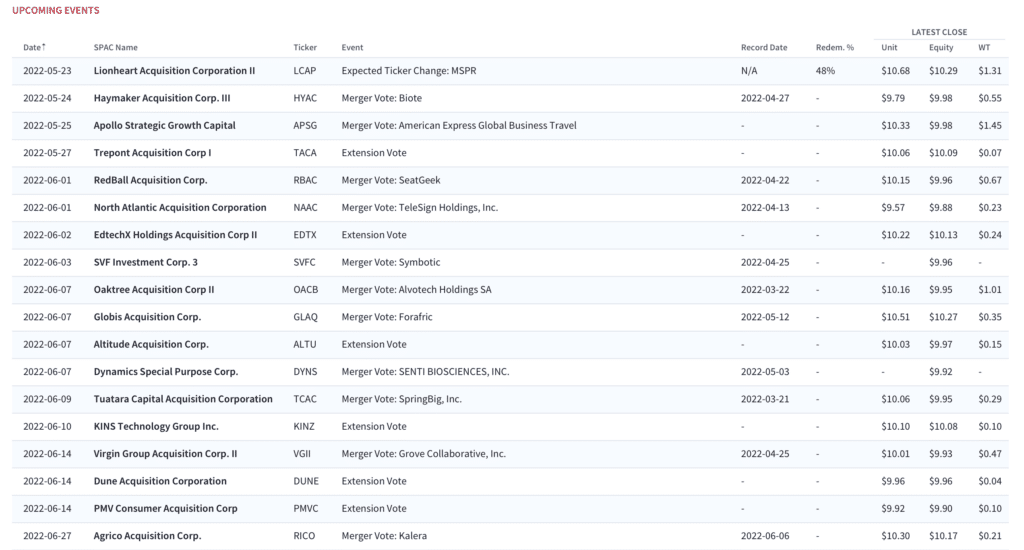
Task: Click the HYAC ticker
Action: point(305,98)
